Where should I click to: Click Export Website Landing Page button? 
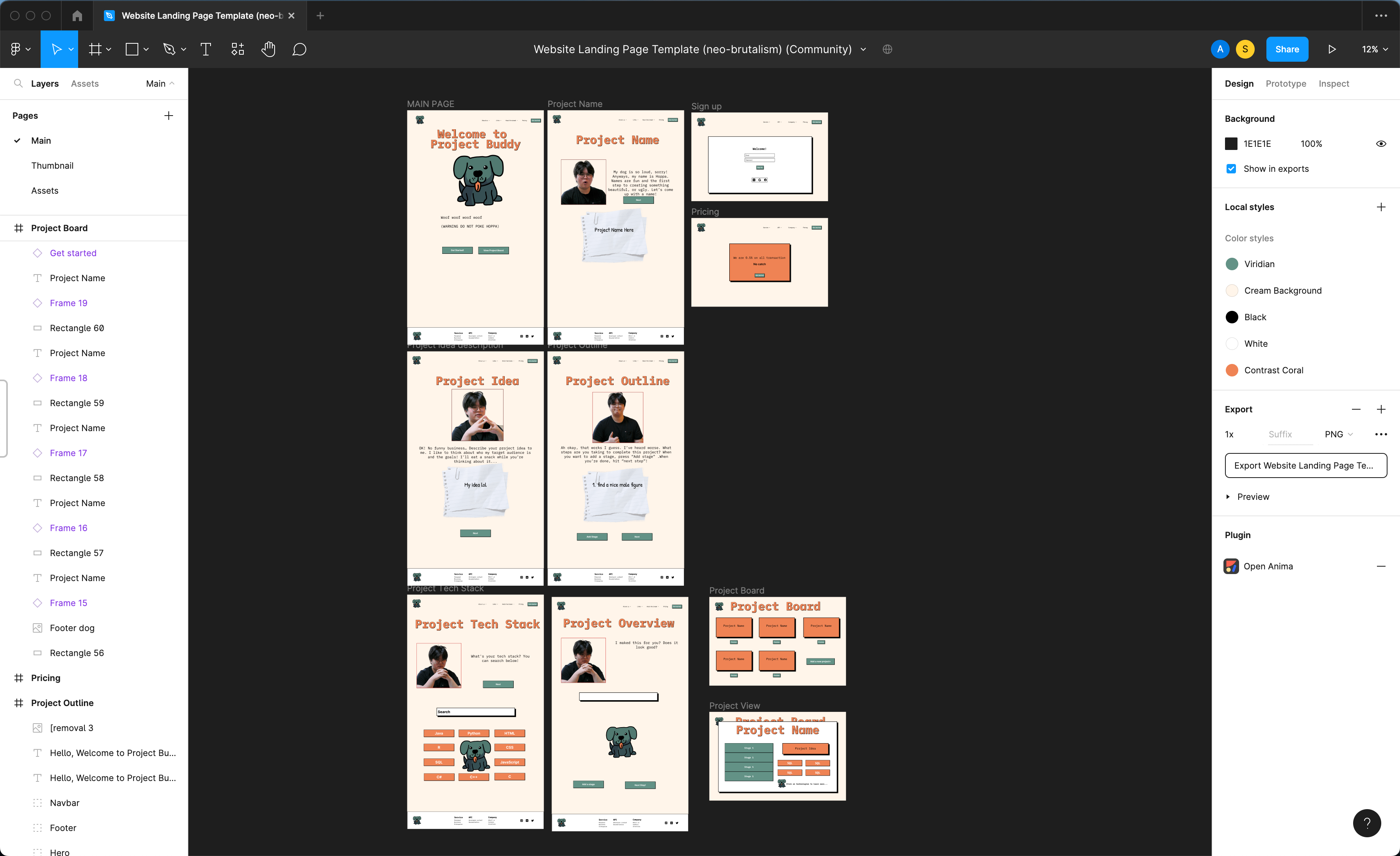1305,465
